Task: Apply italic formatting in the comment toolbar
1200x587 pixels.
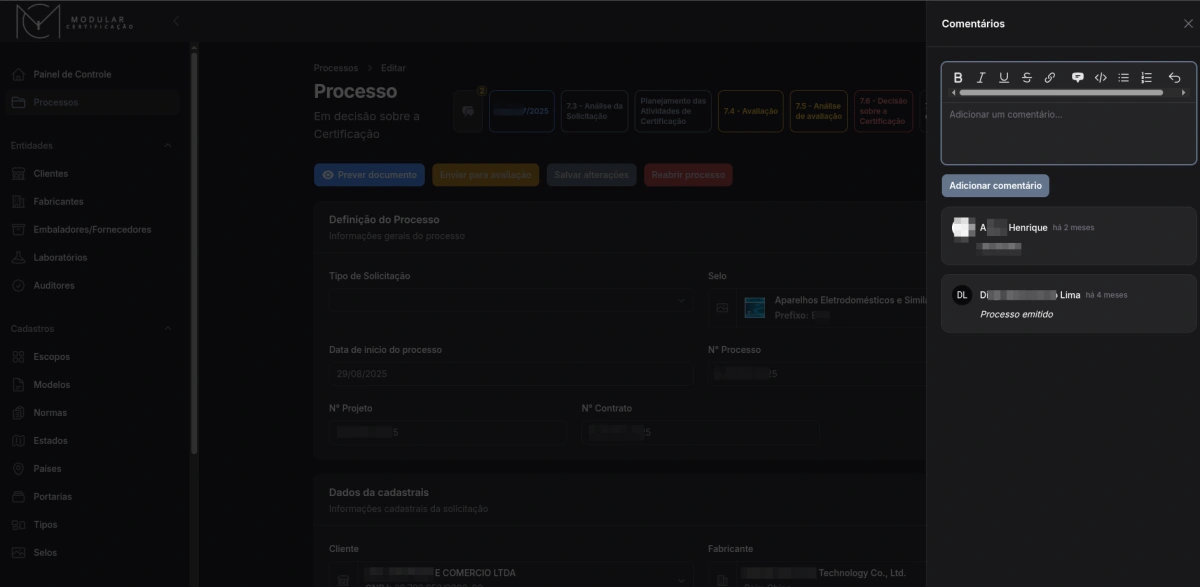Action: point(981,77)
